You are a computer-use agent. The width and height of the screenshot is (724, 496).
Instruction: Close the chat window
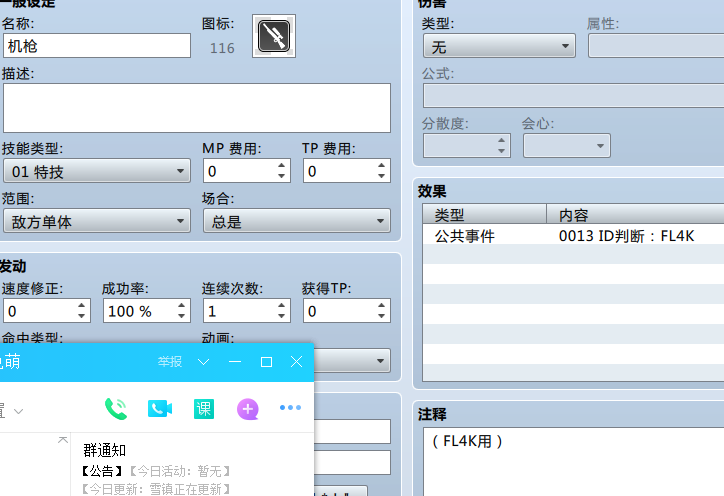[x=296, y=362]
